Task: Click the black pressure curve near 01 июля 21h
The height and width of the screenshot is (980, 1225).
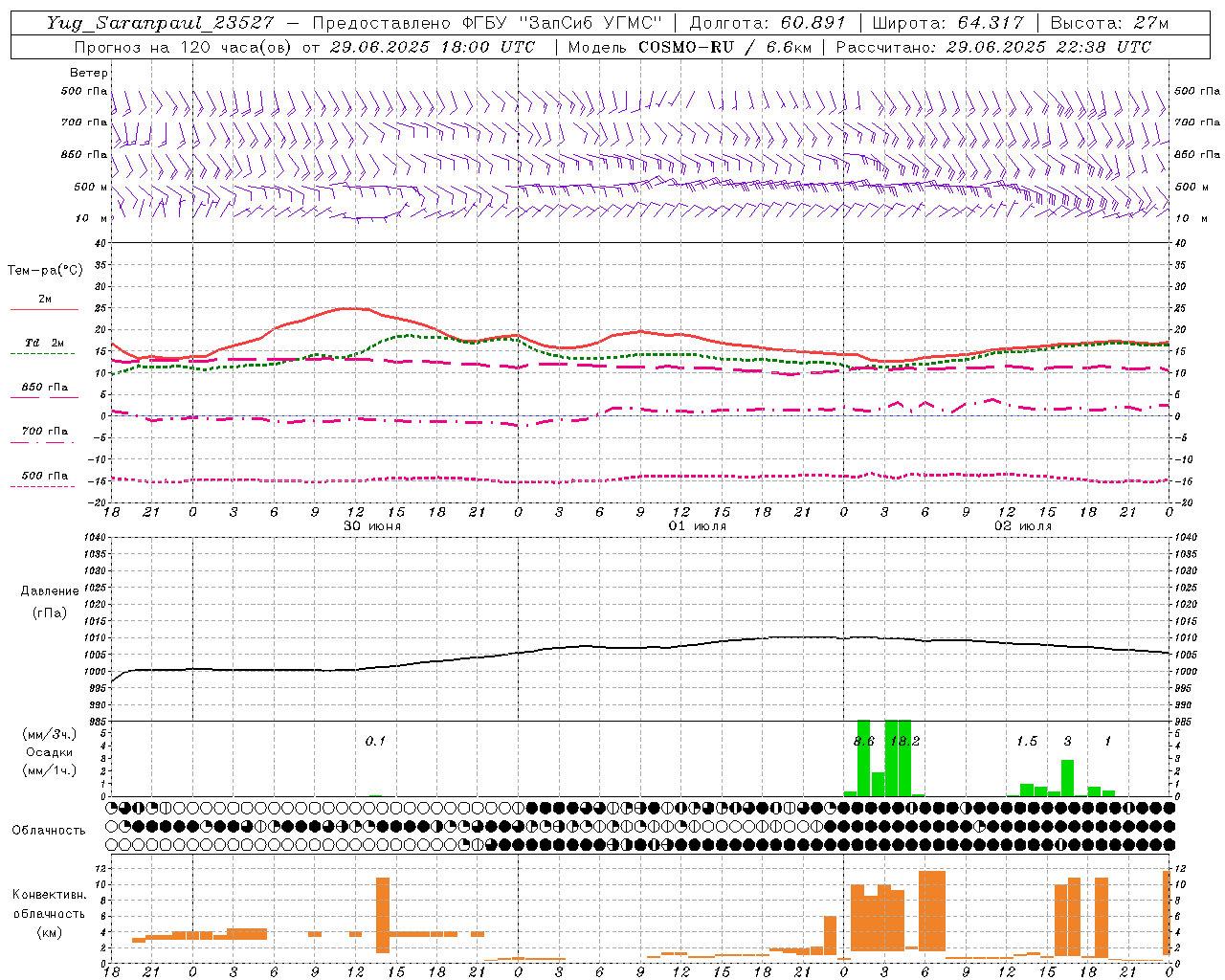Action: point(803,636)
